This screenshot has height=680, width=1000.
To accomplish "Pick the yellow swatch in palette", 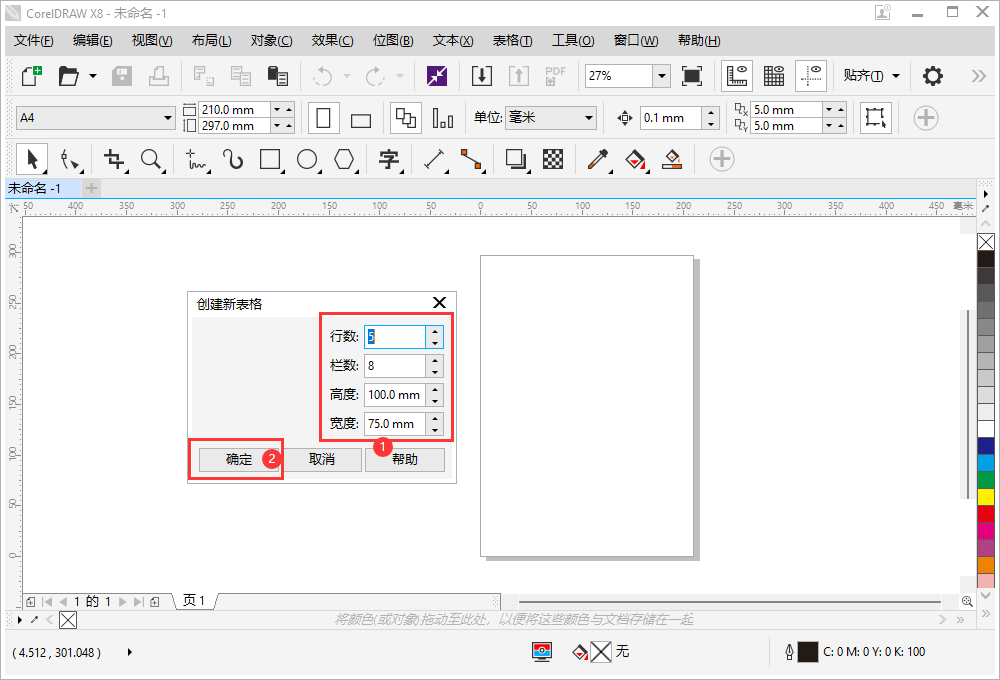I will [x=985, y=497].
